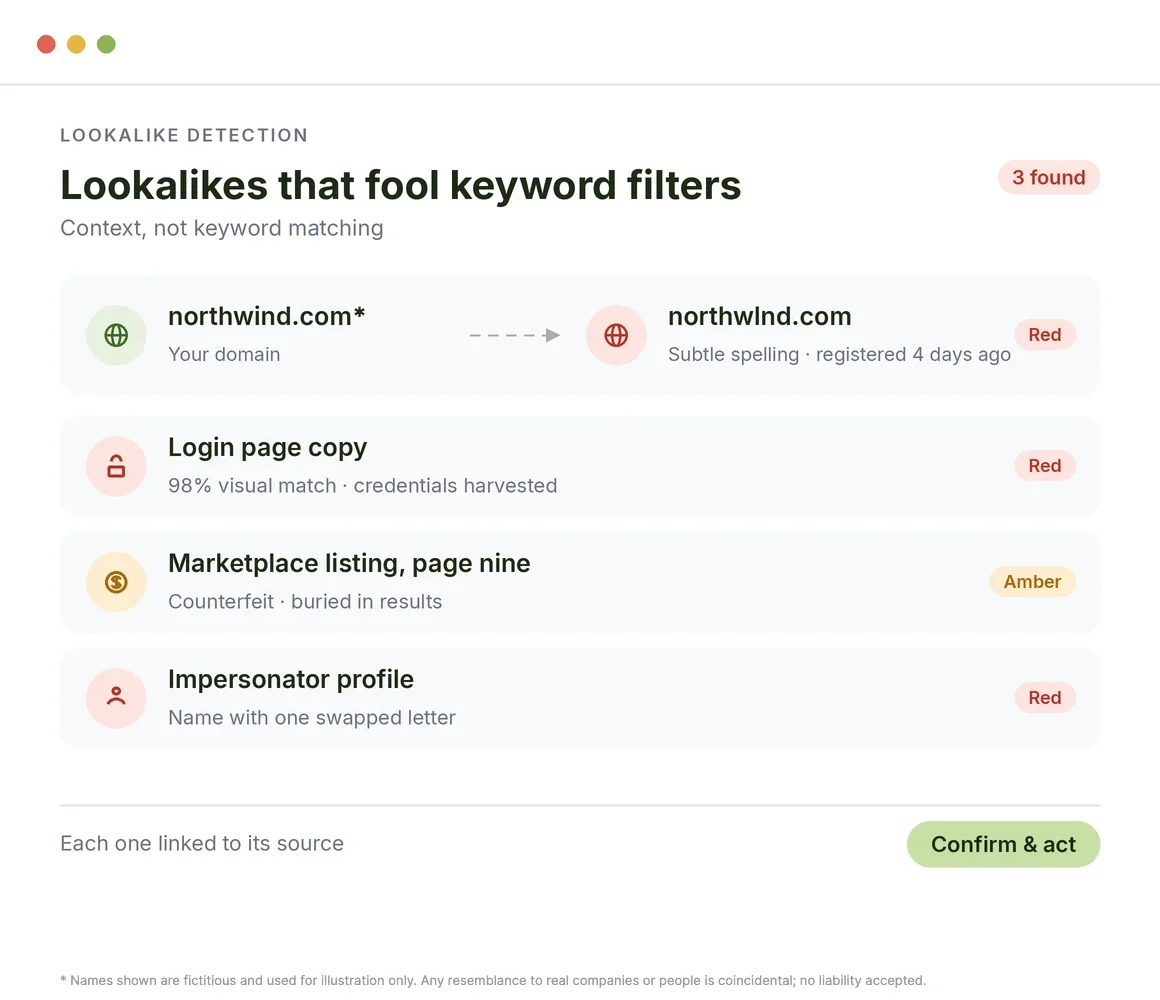Click the Red badge on the northwlnd.com row
1160x1000 pixels.
1045,335
